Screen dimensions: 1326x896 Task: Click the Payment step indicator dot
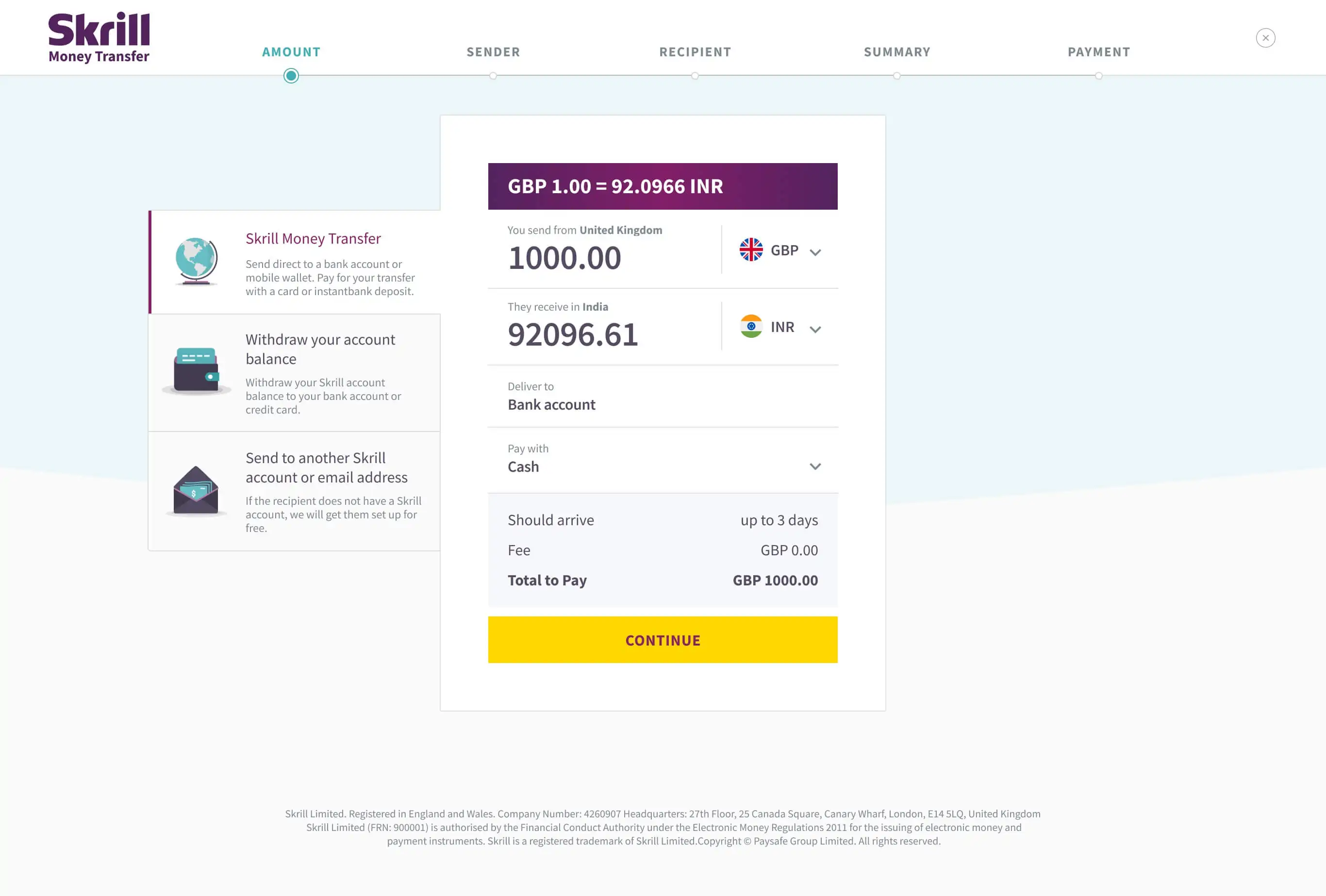pos(1099,75)
